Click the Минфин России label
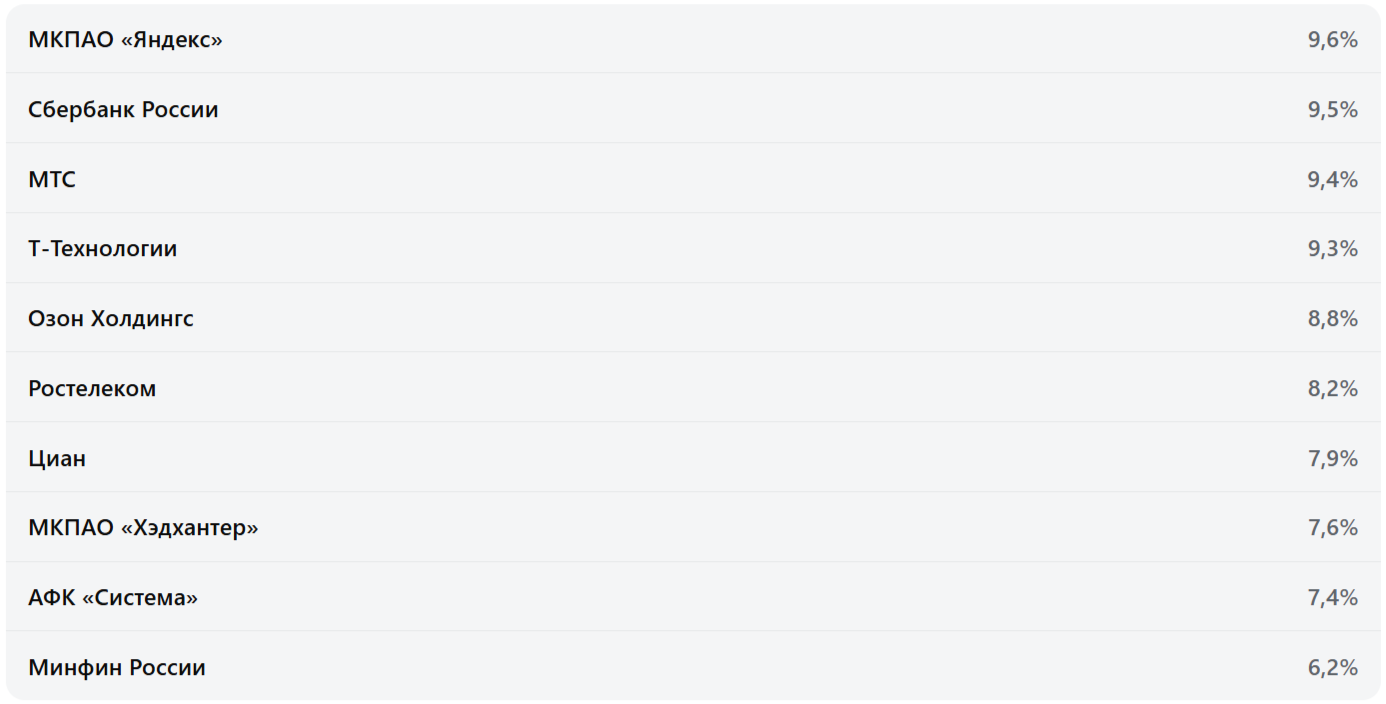Image resolution: width=1386 pixels, height=704 pixels. pyautogui.click(x=117, y=668)
